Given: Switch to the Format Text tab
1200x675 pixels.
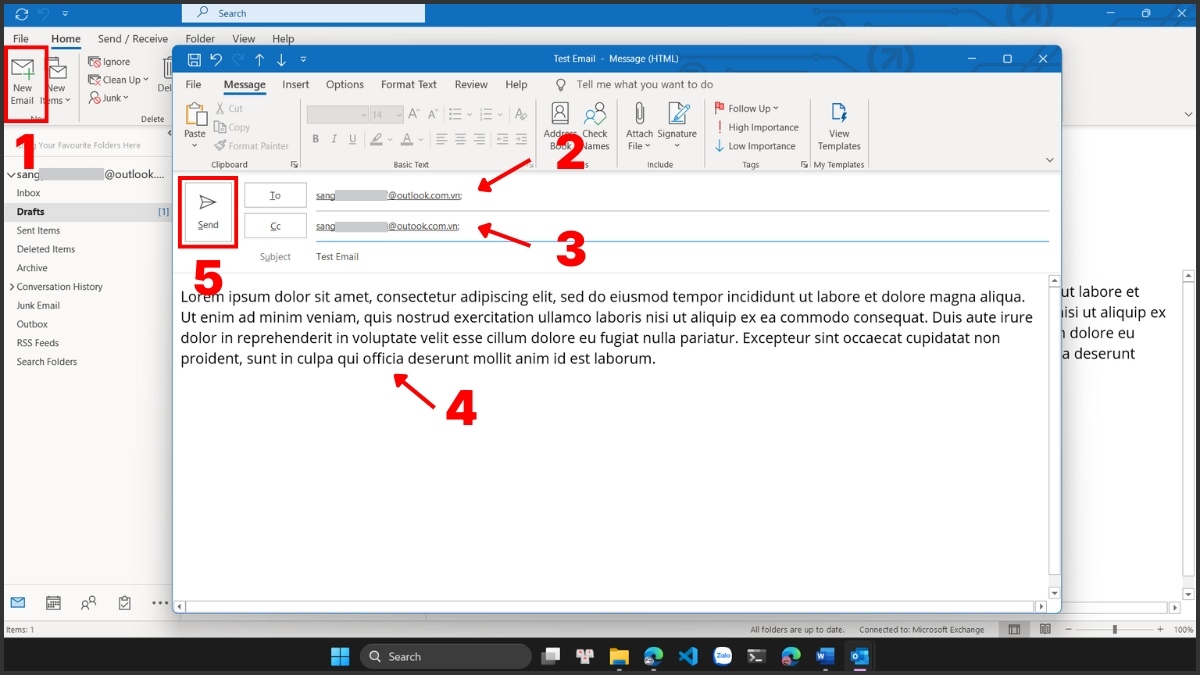Looking at the screenshot, I should (409, 85).
